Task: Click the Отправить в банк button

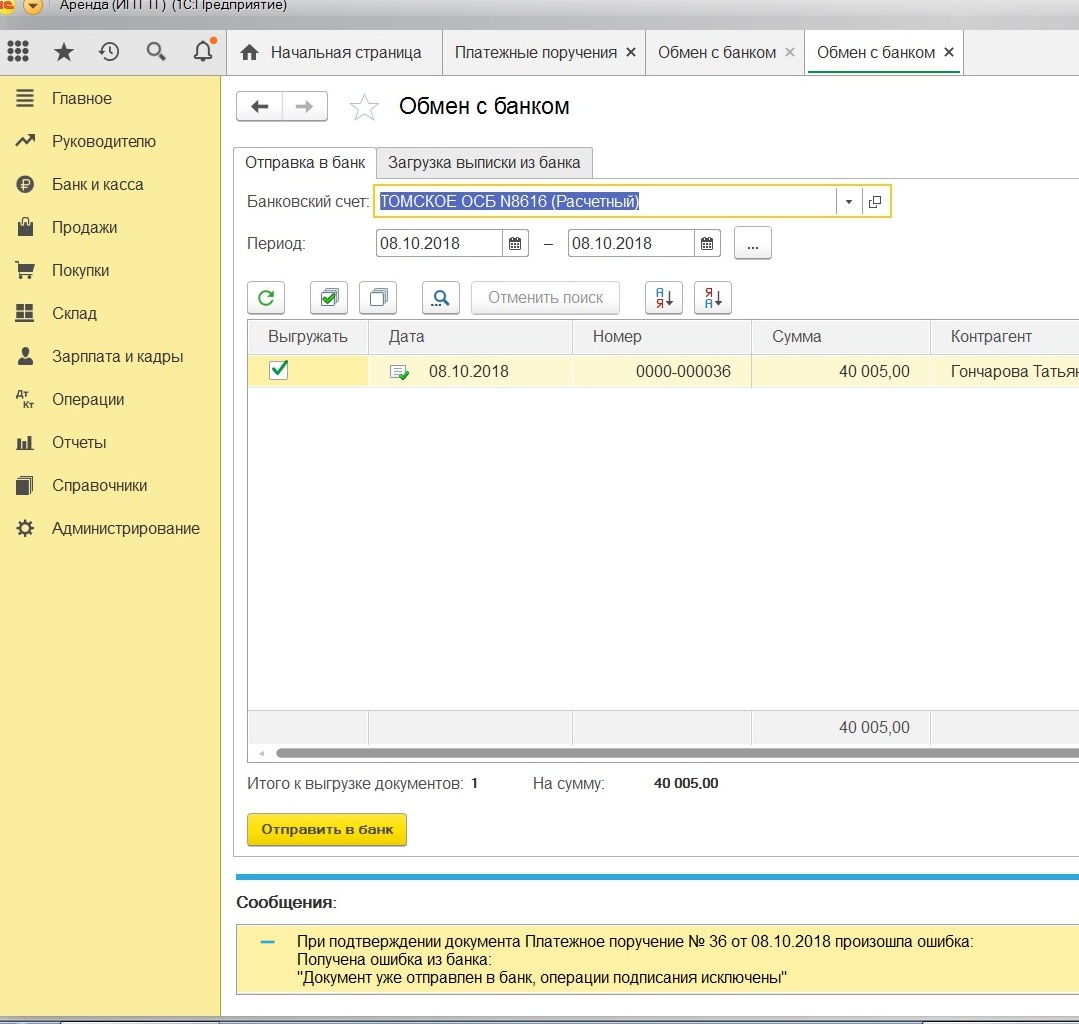Action: tap(327, 829)
